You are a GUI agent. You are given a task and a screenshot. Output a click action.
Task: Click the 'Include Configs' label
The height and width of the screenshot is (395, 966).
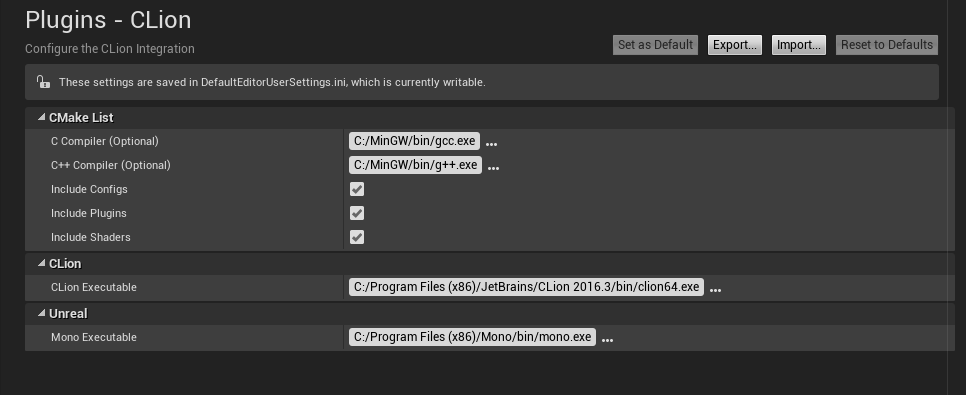(x=89, y=189)
